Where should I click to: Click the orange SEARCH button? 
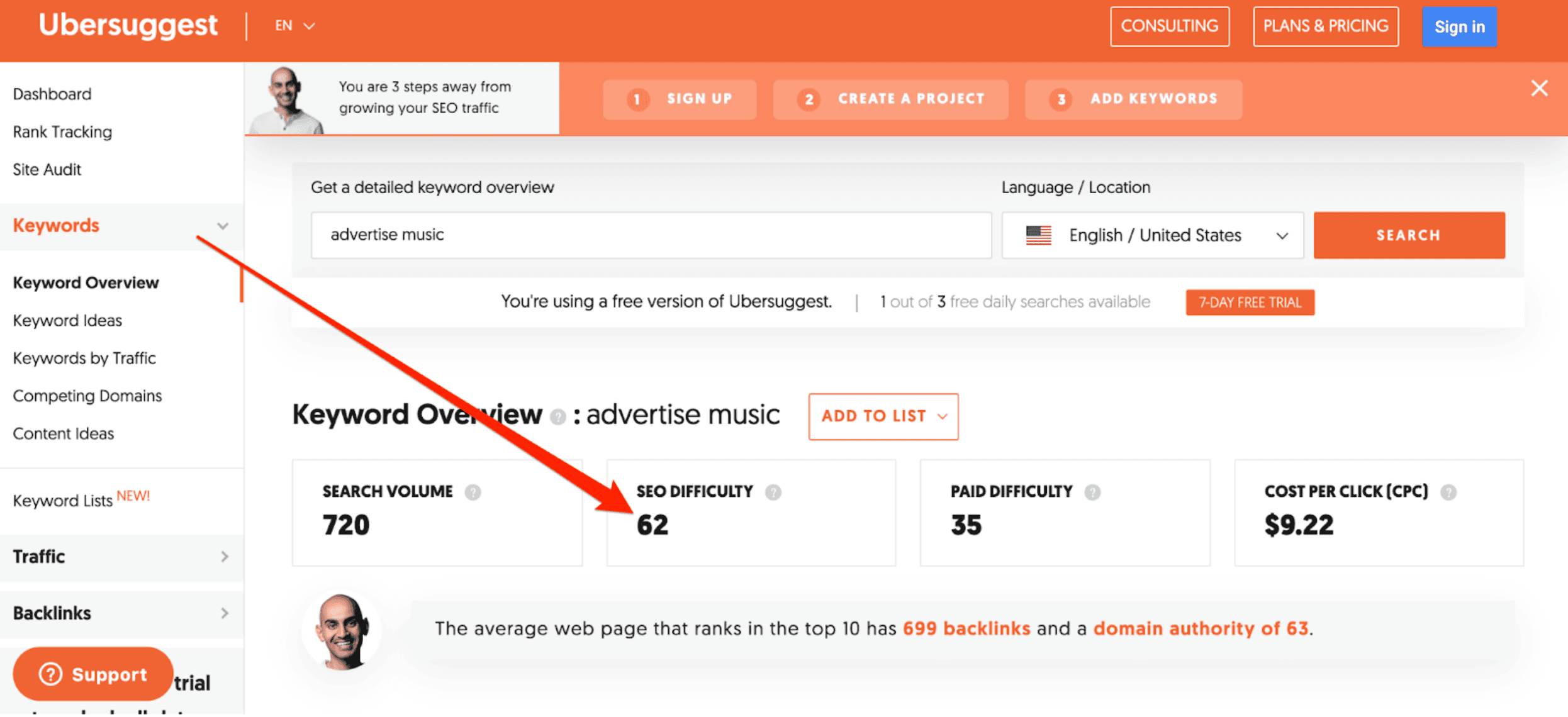(1409, 235)
